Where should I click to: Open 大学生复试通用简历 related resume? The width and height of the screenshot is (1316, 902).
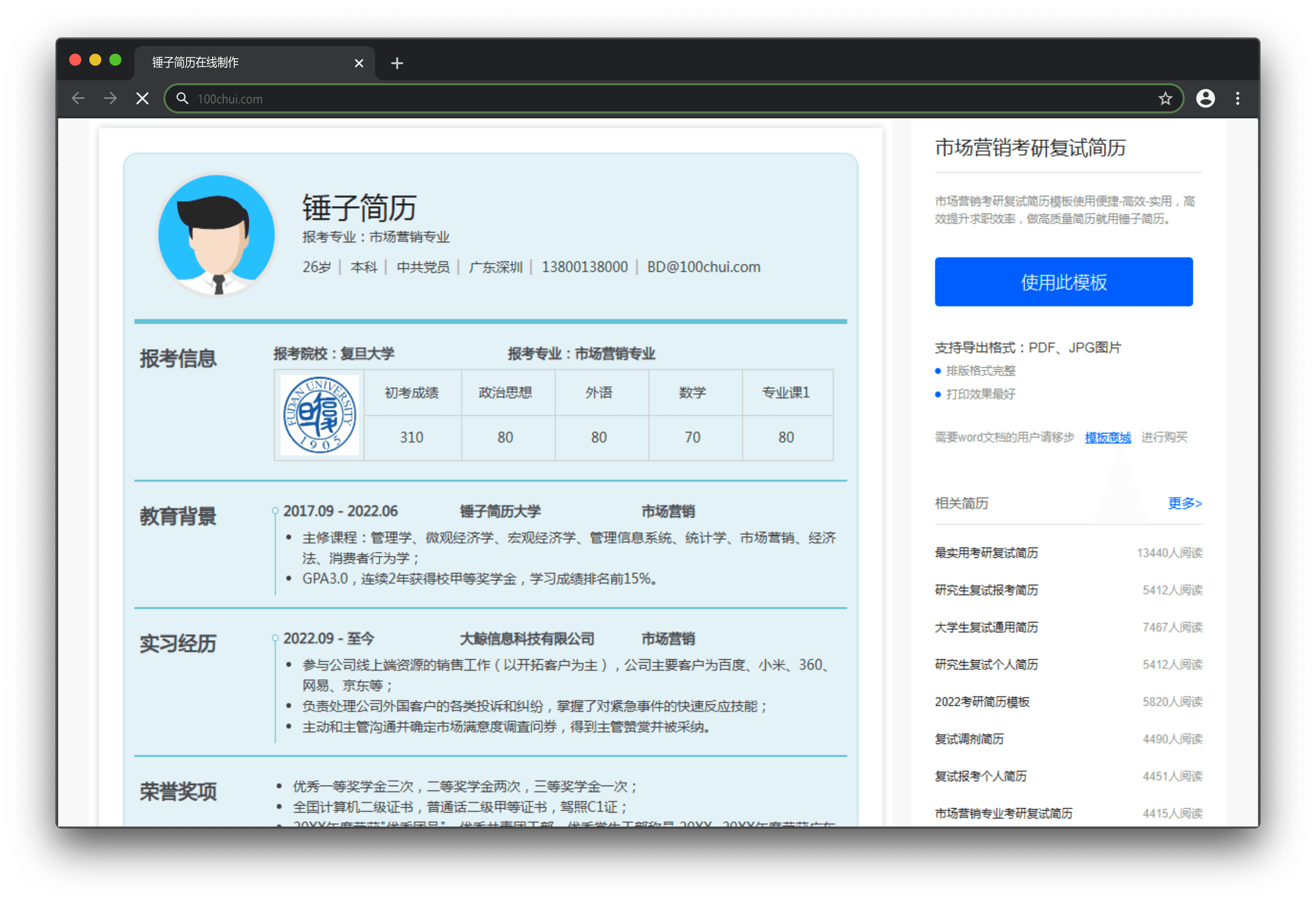click(x=986, y=627)
